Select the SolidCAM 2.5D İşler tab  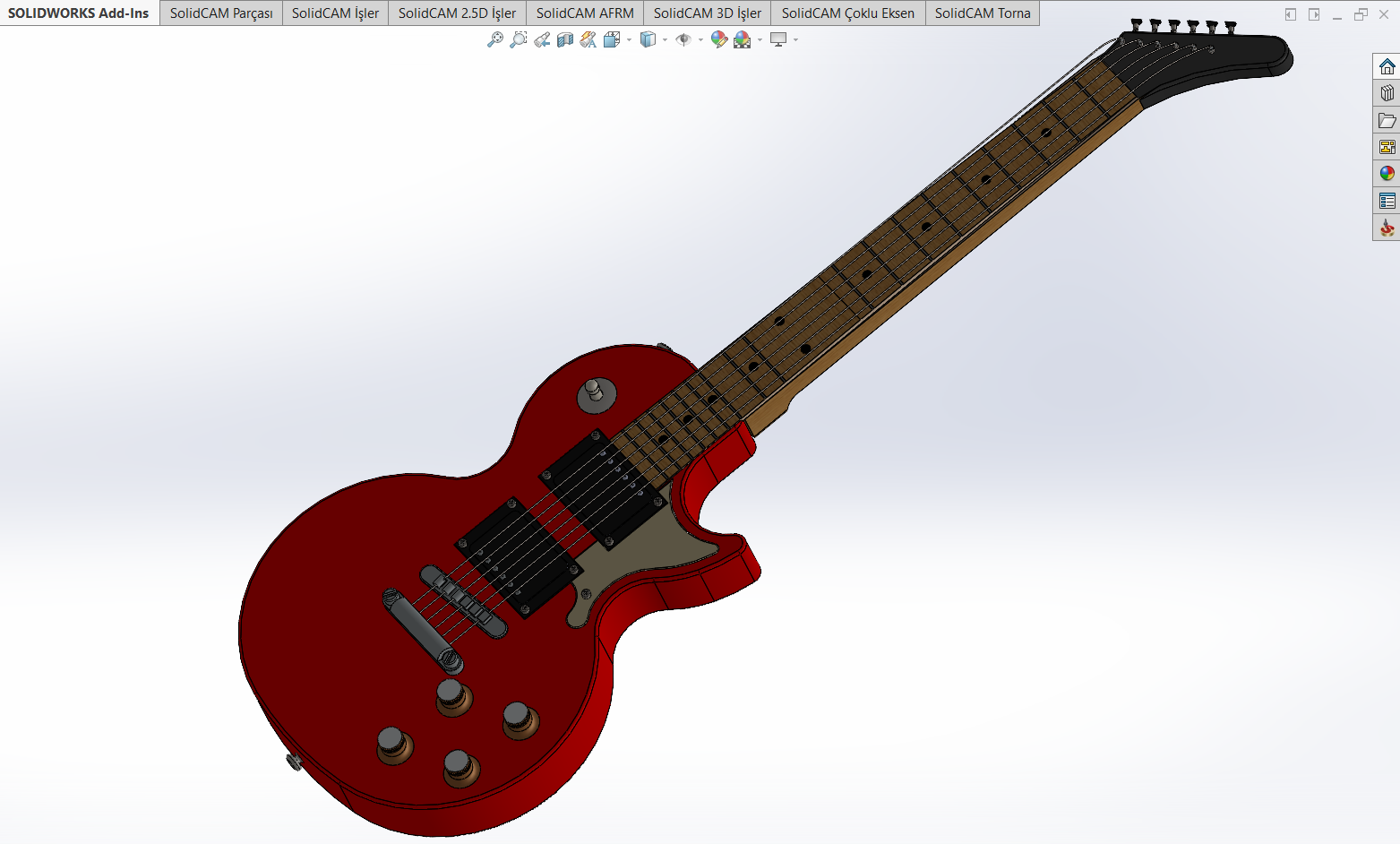click(x=457, y=13)
